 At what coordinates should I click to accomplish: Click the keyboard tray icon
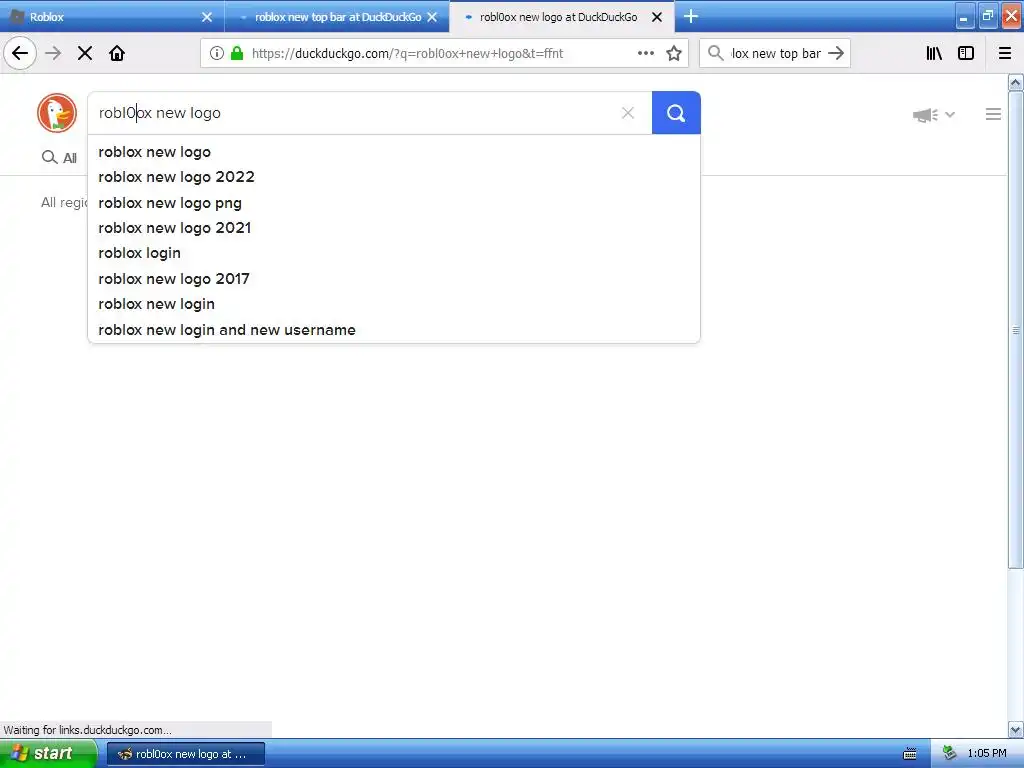(x=910, y=754)
